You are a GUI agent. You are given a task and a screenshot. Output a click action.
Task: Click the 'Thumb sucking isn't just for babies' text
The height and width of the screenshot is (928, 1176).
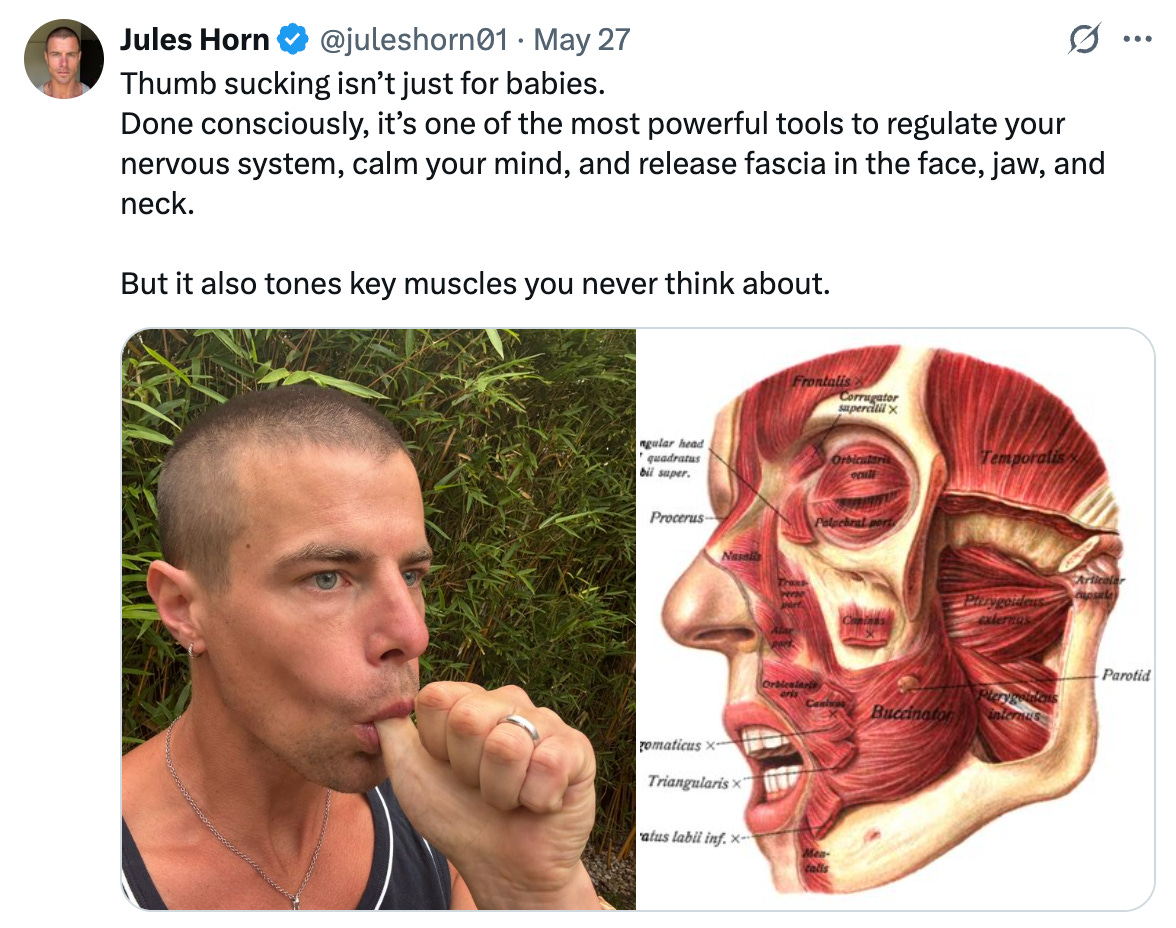point(363,84)
